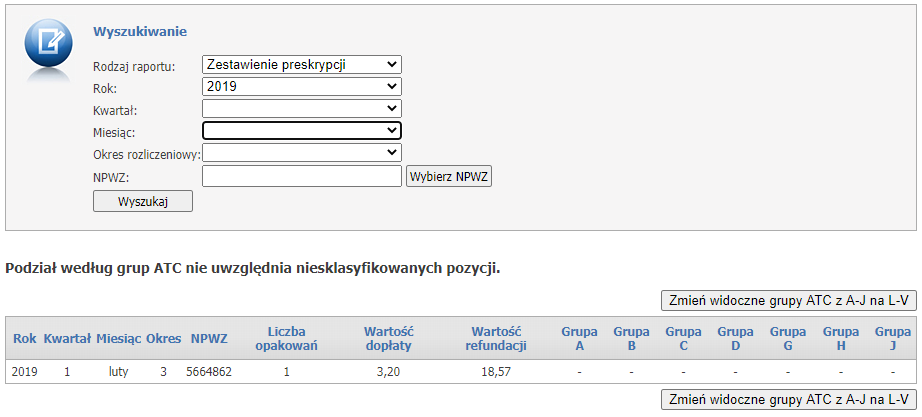Expand the Miesiąc dropdown

point(301,131)
